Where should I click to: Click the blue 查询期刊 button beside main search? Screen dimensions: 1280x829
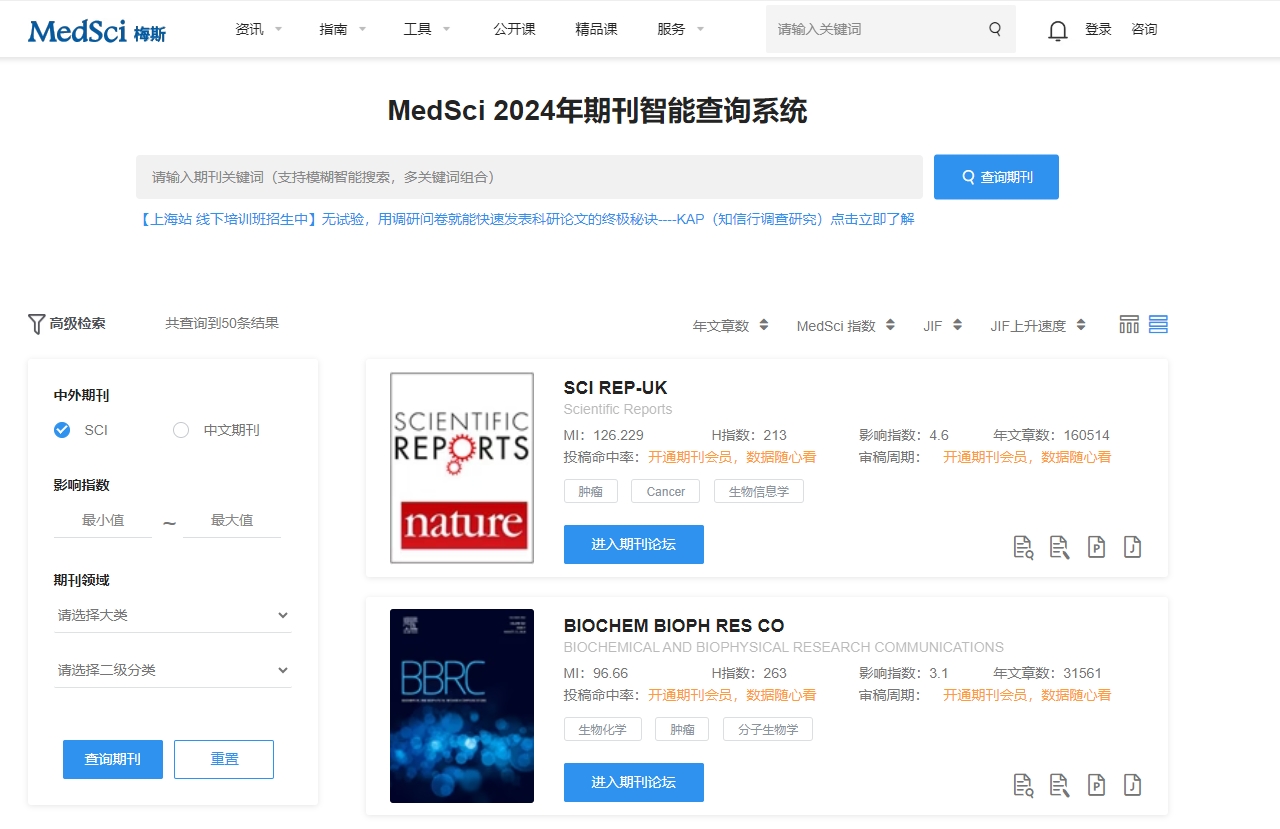(996, 177)
